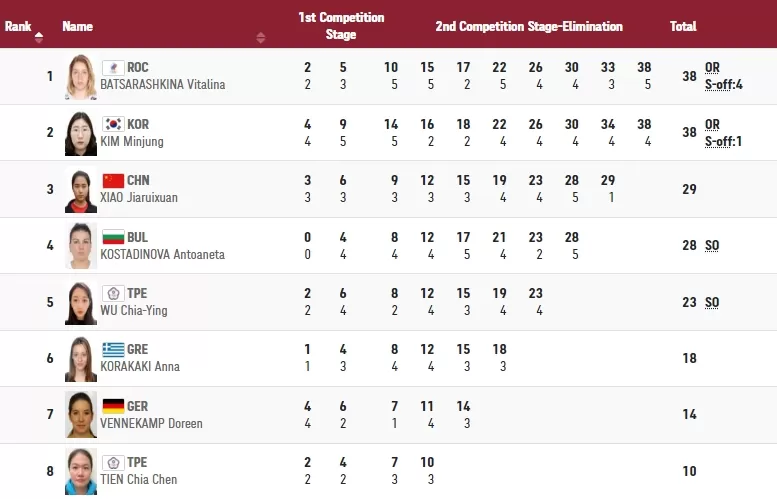Open Kim Minjung's athlete photo

pyautogui.click(x=80, y=133)
